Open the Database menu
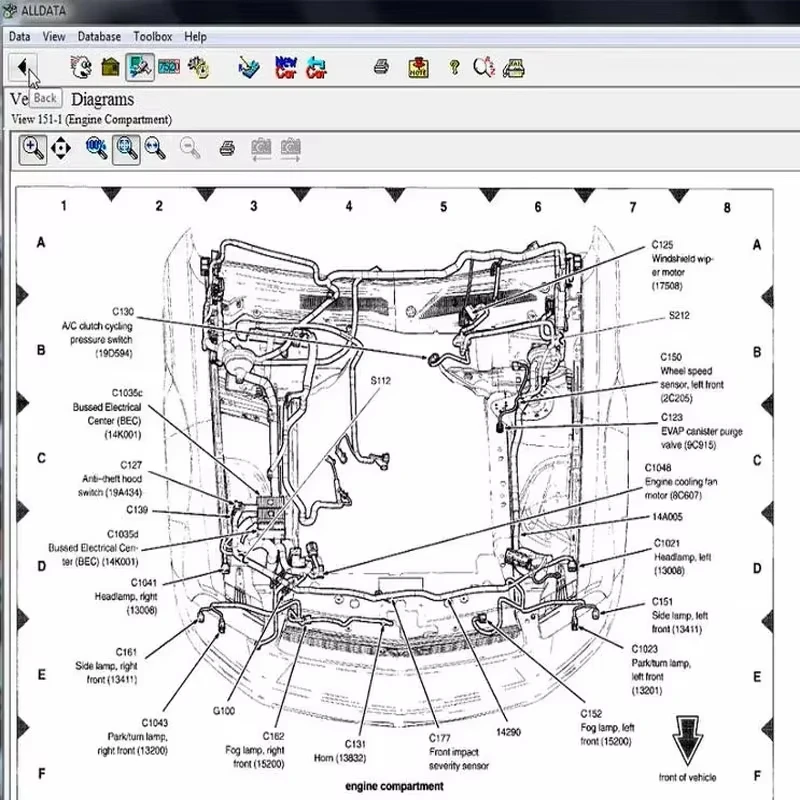 tap(99, 36)
